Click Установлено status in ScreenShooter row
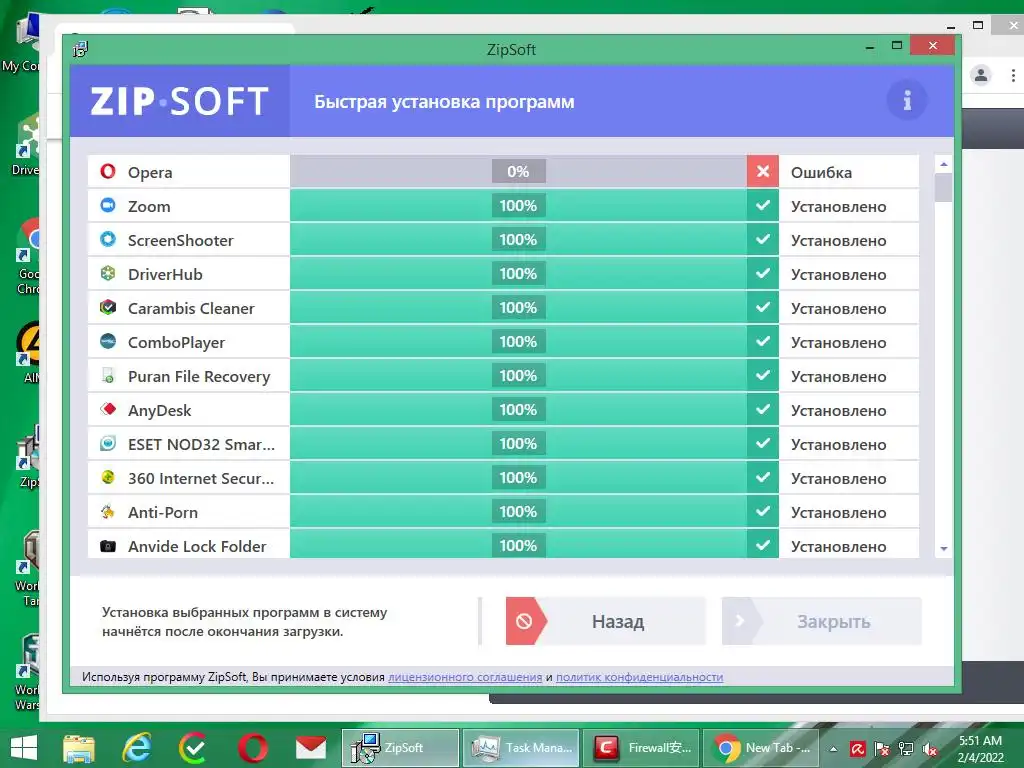 tap(839, 240)
